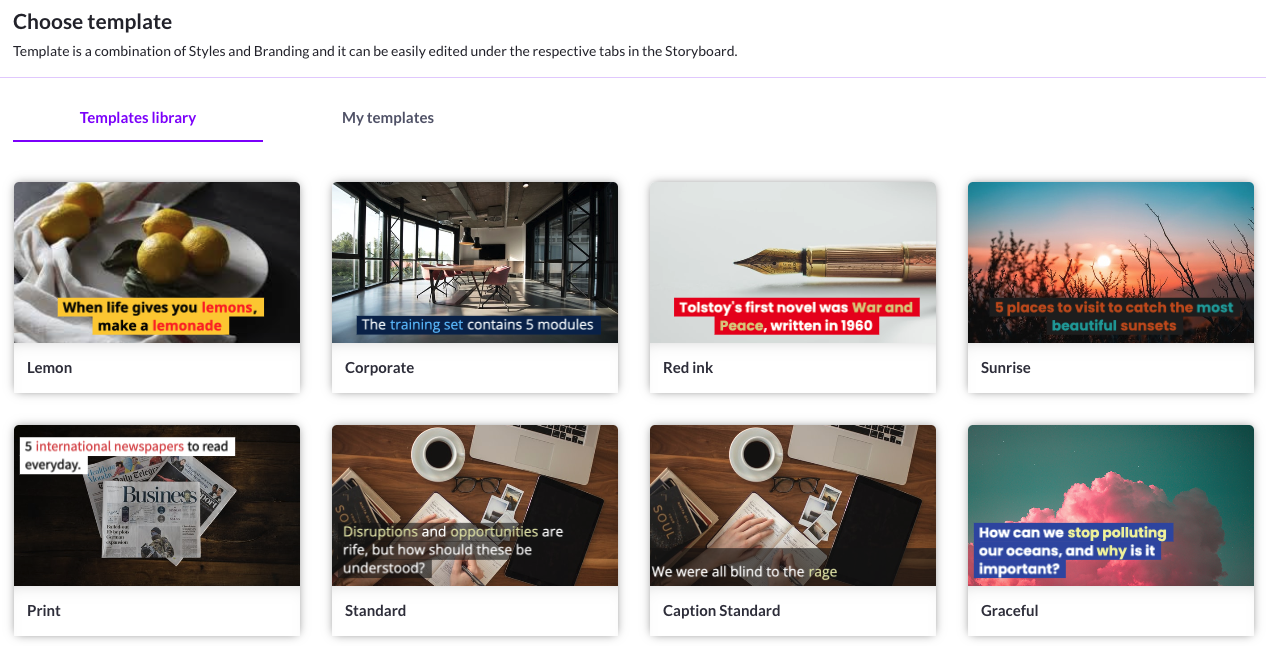
Task: Pick the Red ink template thumbnail
Action: pyautogui.click(x=793, y=262)
